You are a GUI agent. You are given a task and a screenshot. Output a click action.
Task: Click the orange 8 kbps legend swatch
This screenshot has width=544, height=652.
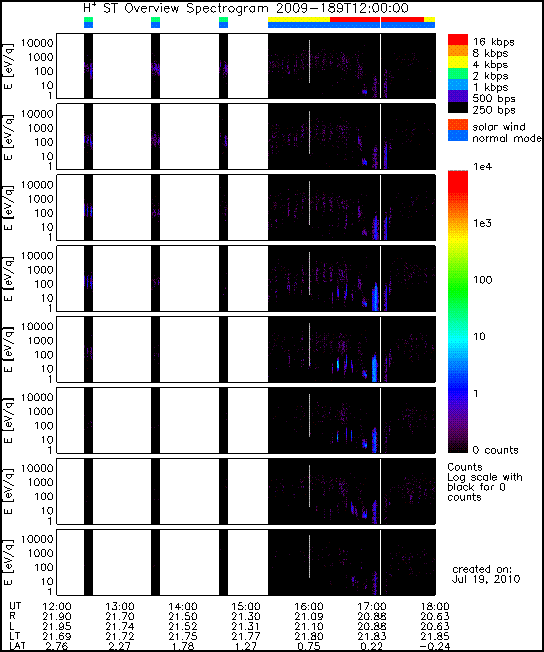coord(457,51)
